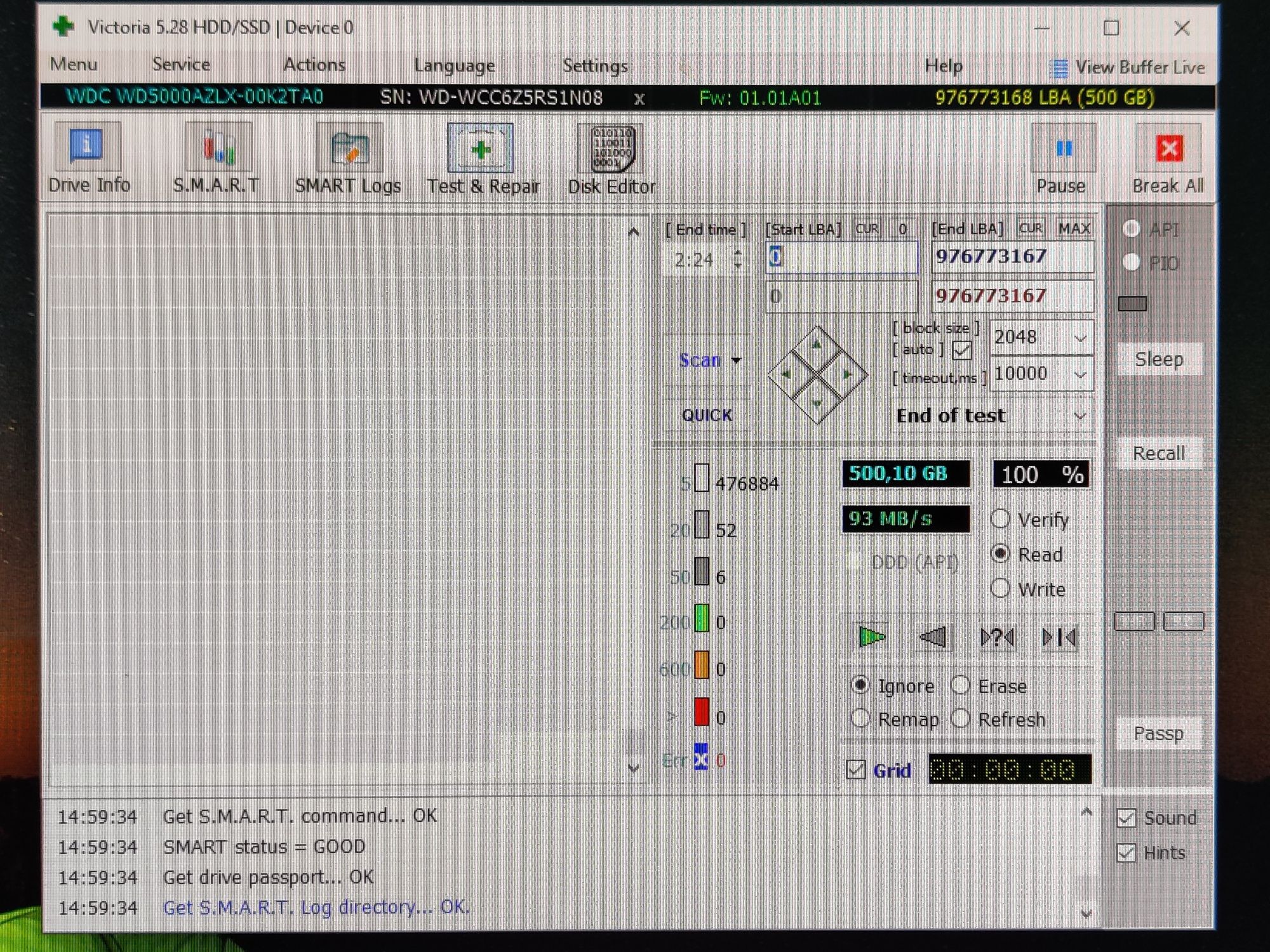Image resolution: width=1270 pixels, height=952 pixels.
Task: Click the orange 600 ms block swatch
Action: 702,665
